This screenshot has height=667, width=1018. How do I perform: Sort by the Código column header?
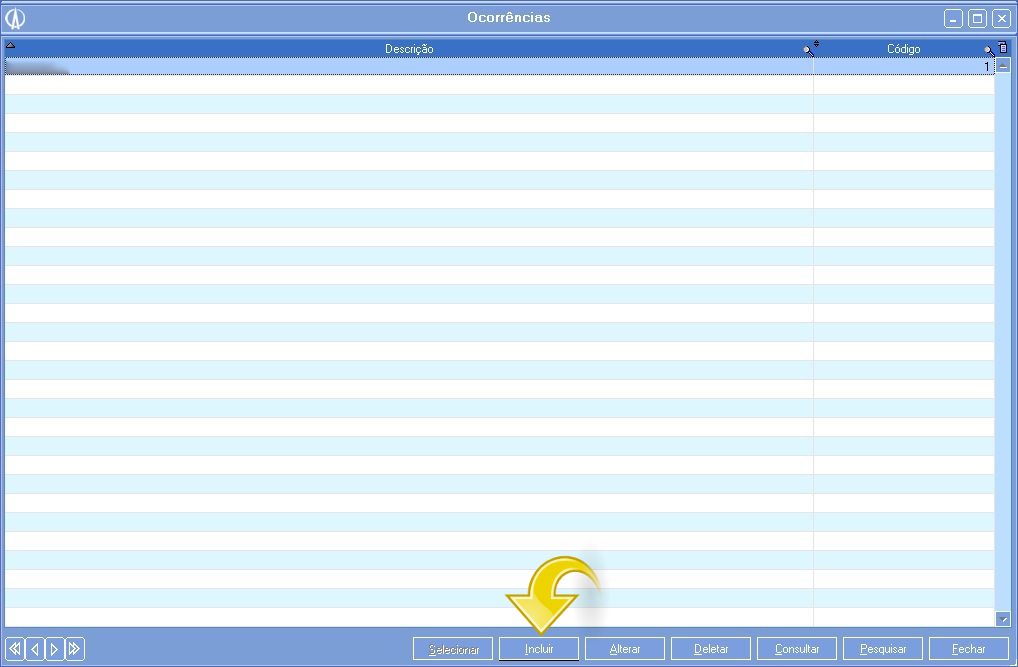point(903,49)
